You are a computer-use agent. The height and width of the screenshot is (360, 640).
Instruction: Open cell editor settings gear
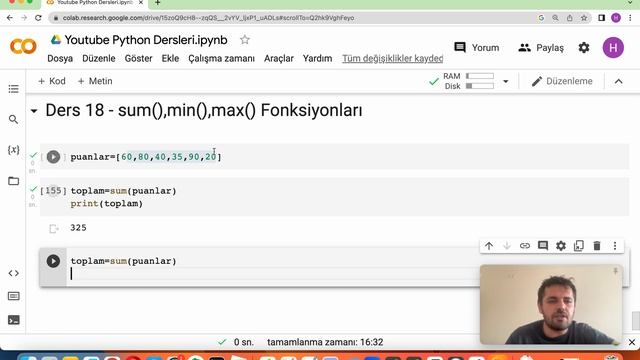point(561,246)
